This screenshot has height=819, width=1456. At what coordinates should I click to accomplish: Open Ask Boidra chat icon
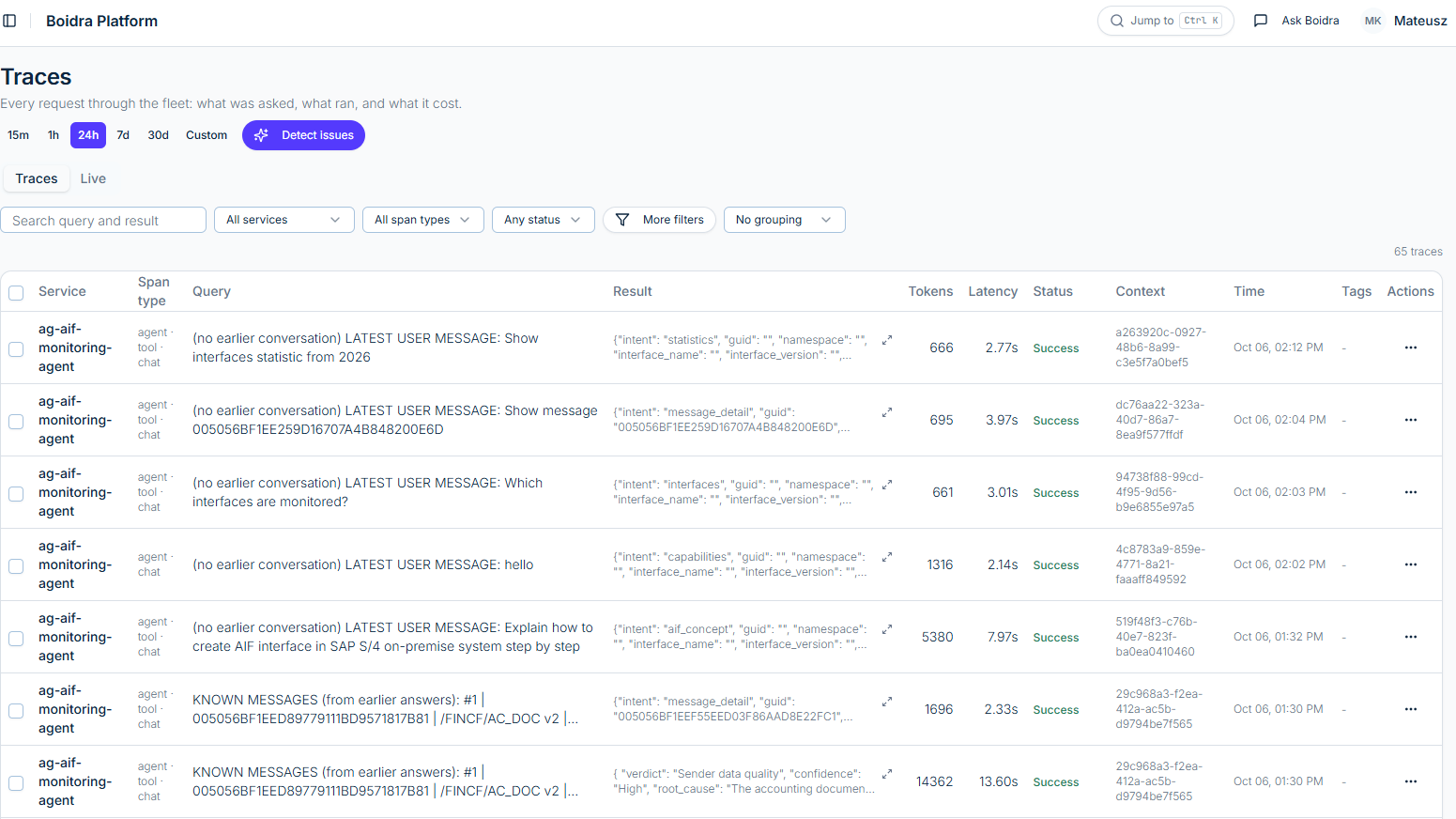coord(1261,21)
